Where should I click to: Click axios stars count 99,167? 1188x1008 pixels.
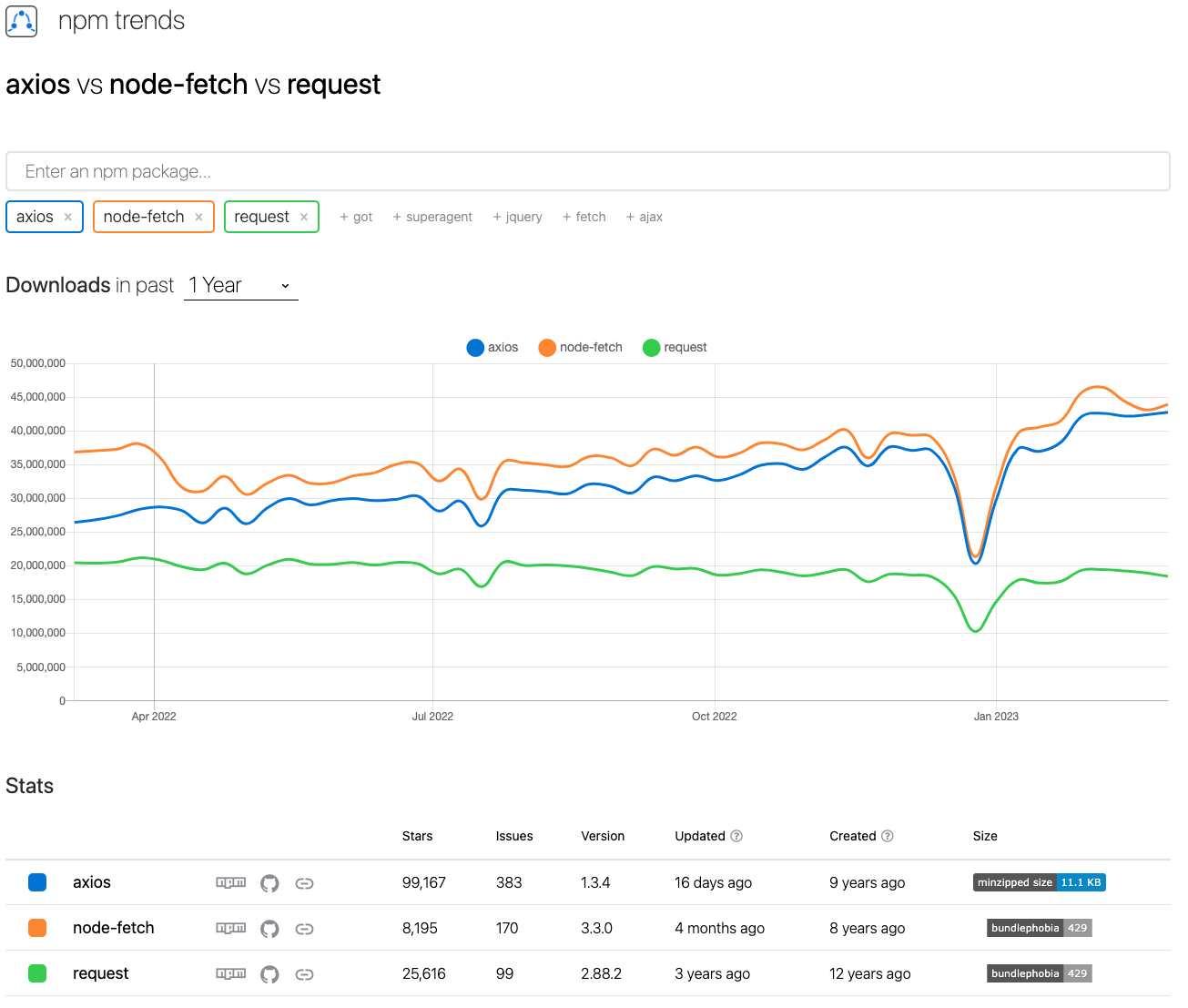point(424,882)
